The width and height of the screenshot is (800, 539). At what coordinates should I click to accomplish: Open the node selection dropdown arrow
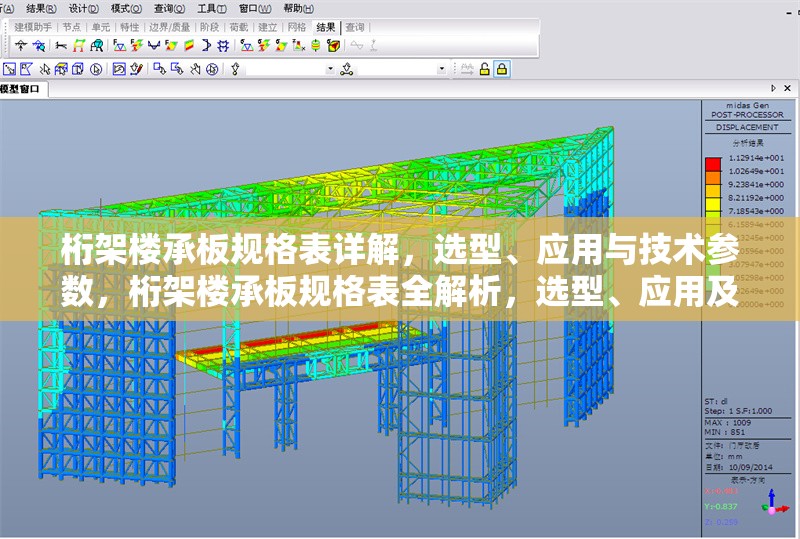coord(330,69)
